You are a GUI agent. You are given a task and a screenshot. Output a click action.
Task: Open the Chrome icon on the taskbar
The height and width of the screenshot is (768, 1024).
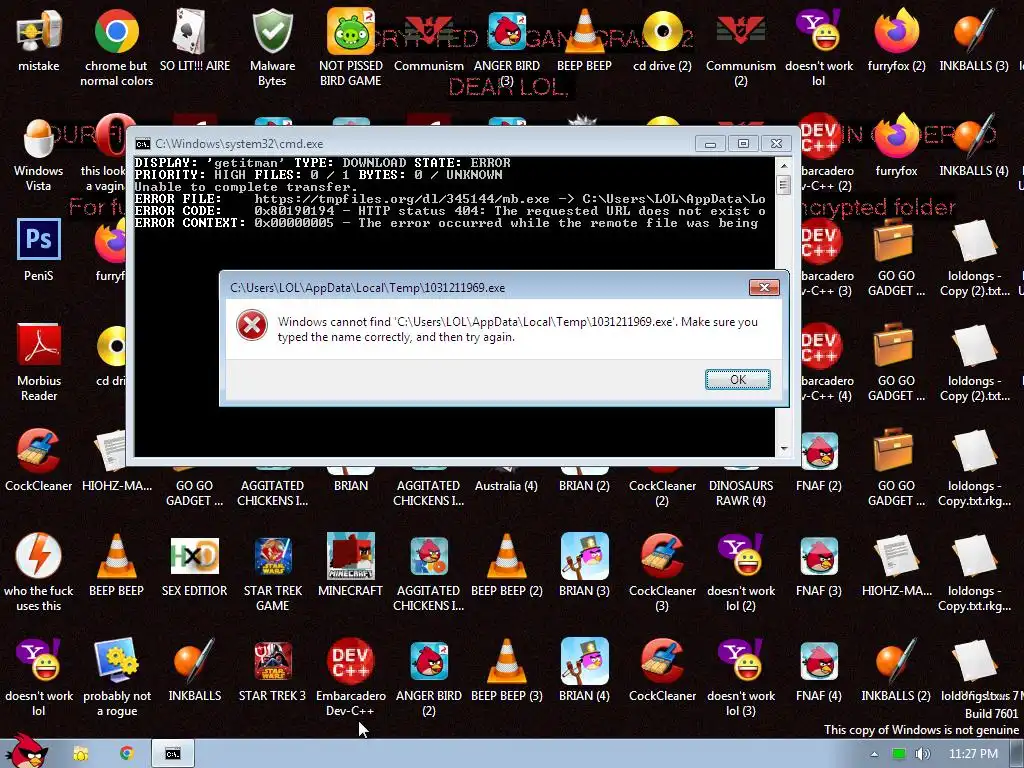[127, 753]
